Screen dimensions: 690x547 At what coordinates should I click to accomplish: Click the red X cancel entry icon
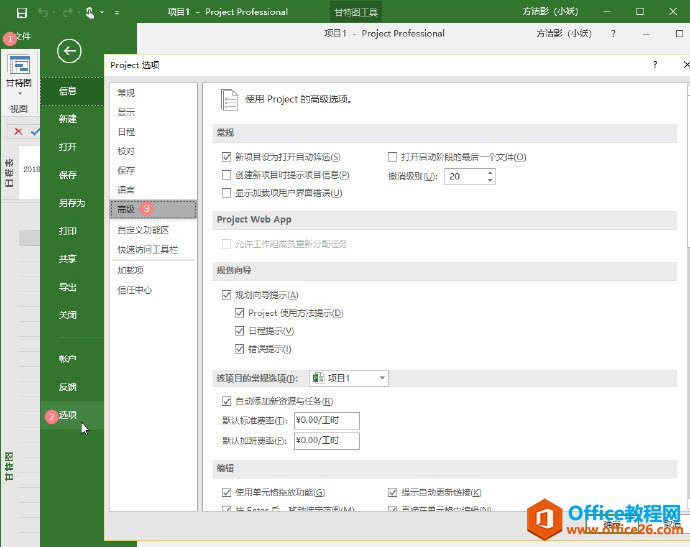click(x=18, y=131)
